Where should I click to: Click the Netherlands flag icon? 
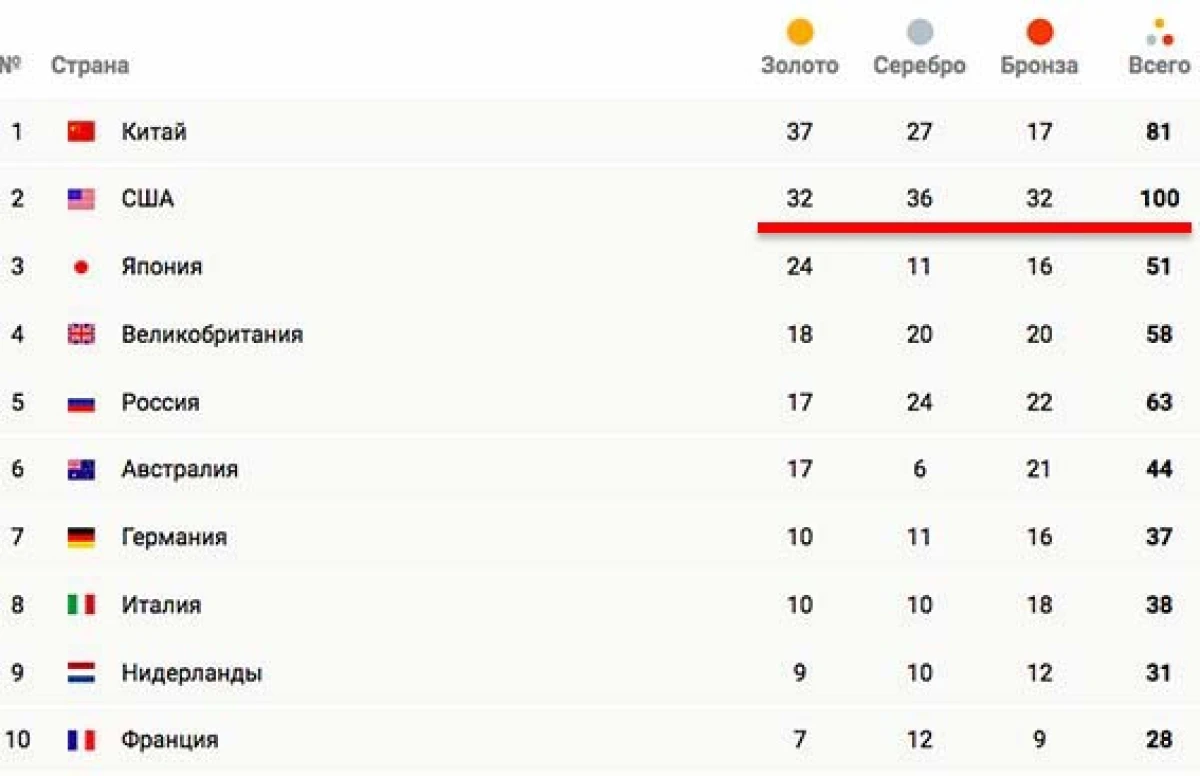click(81, 673)
